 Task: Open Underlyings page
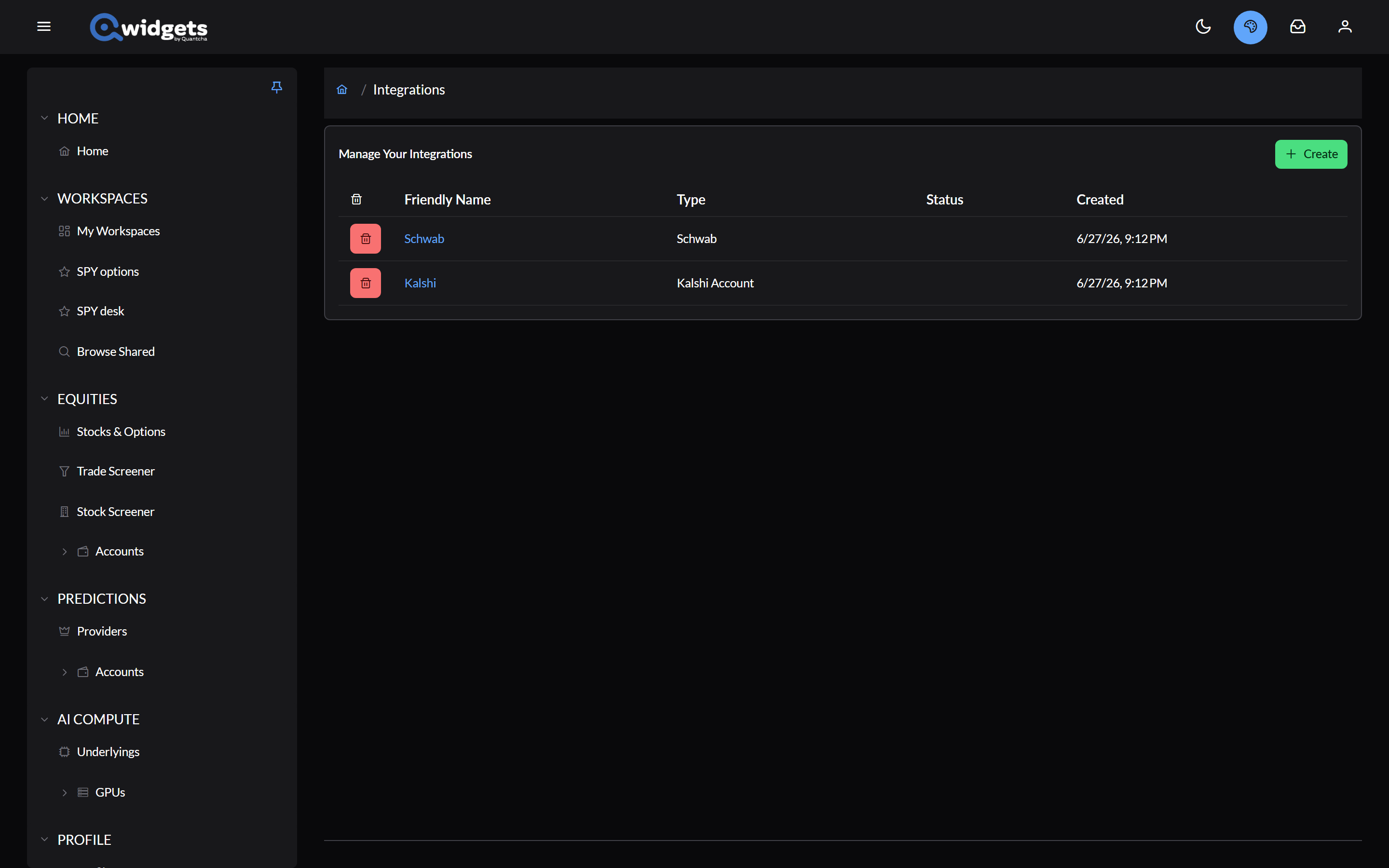click(109, 752)
